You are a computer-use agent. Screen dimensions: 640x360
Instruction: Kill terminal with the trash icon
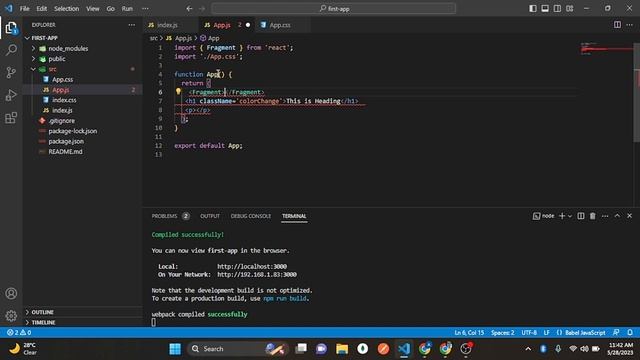593,216
